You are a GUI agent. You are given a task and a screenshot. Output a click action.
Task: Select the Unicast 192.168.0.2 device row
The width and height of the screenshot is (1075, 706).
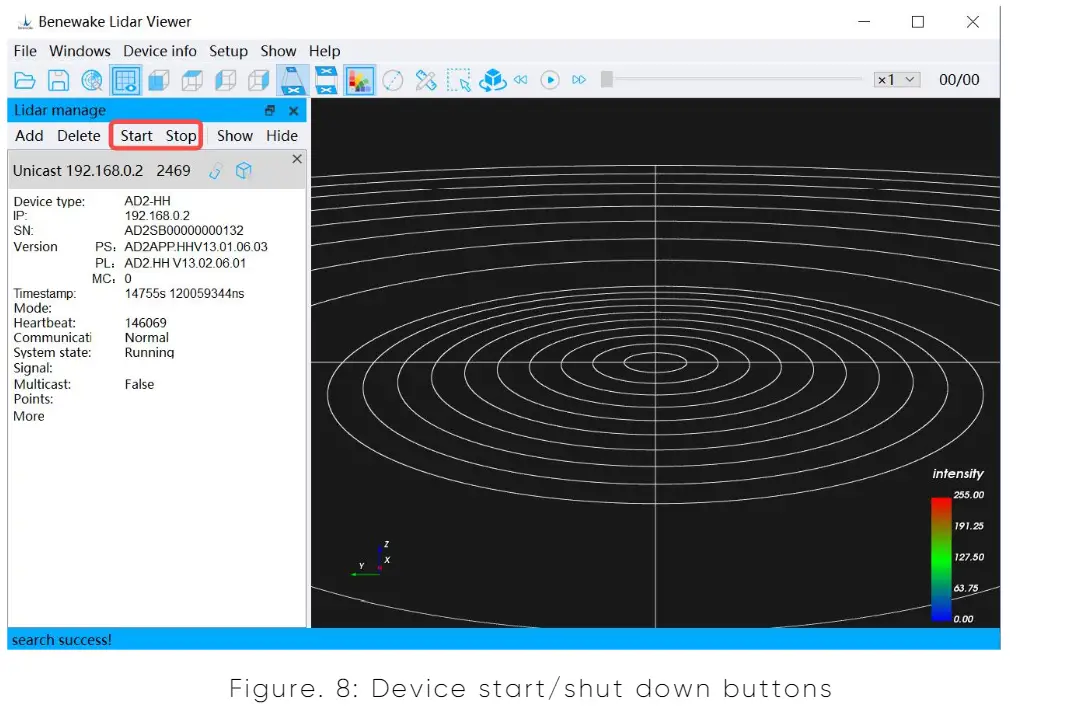[157, 171]
